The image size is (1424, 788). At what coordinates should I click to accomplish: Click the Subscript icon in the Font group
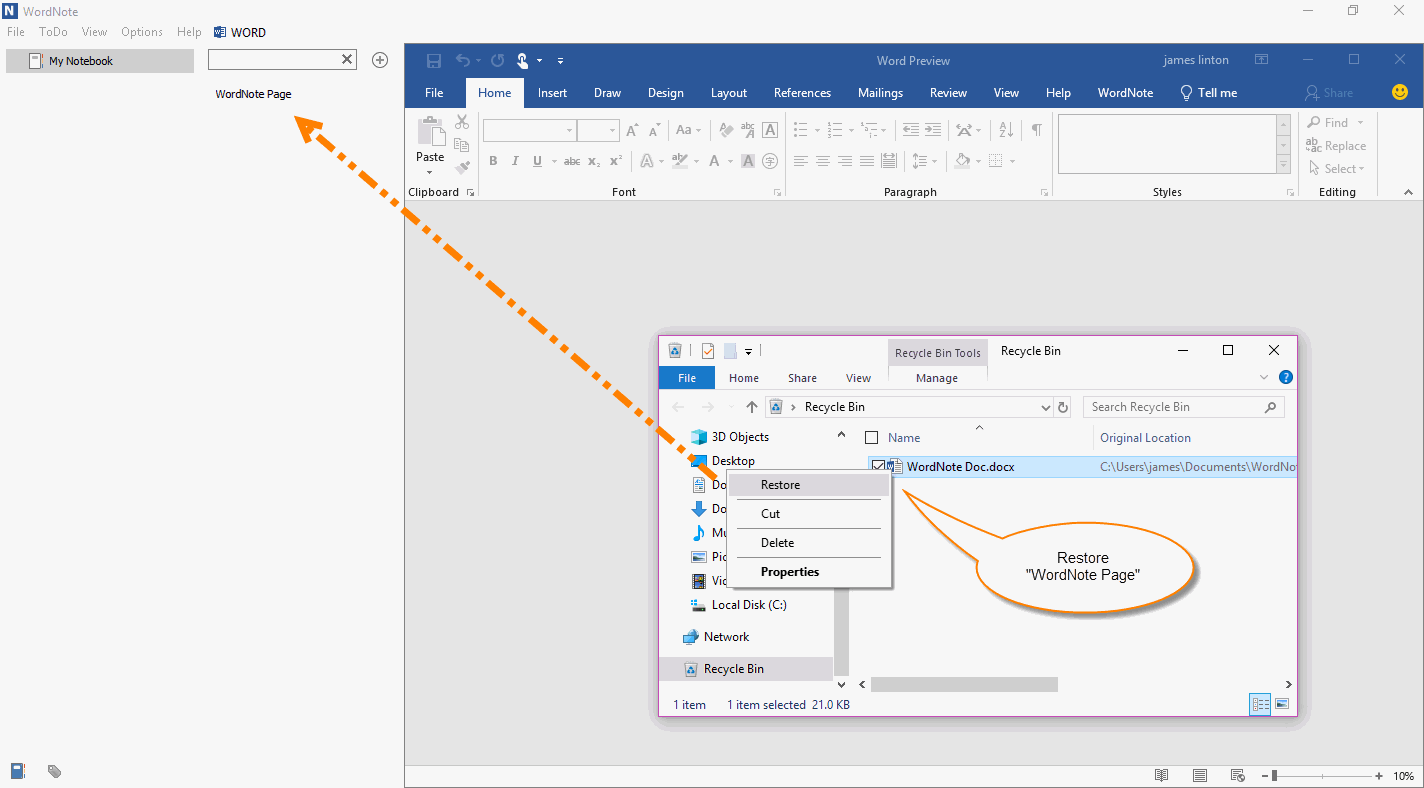[x=594, y=161]
